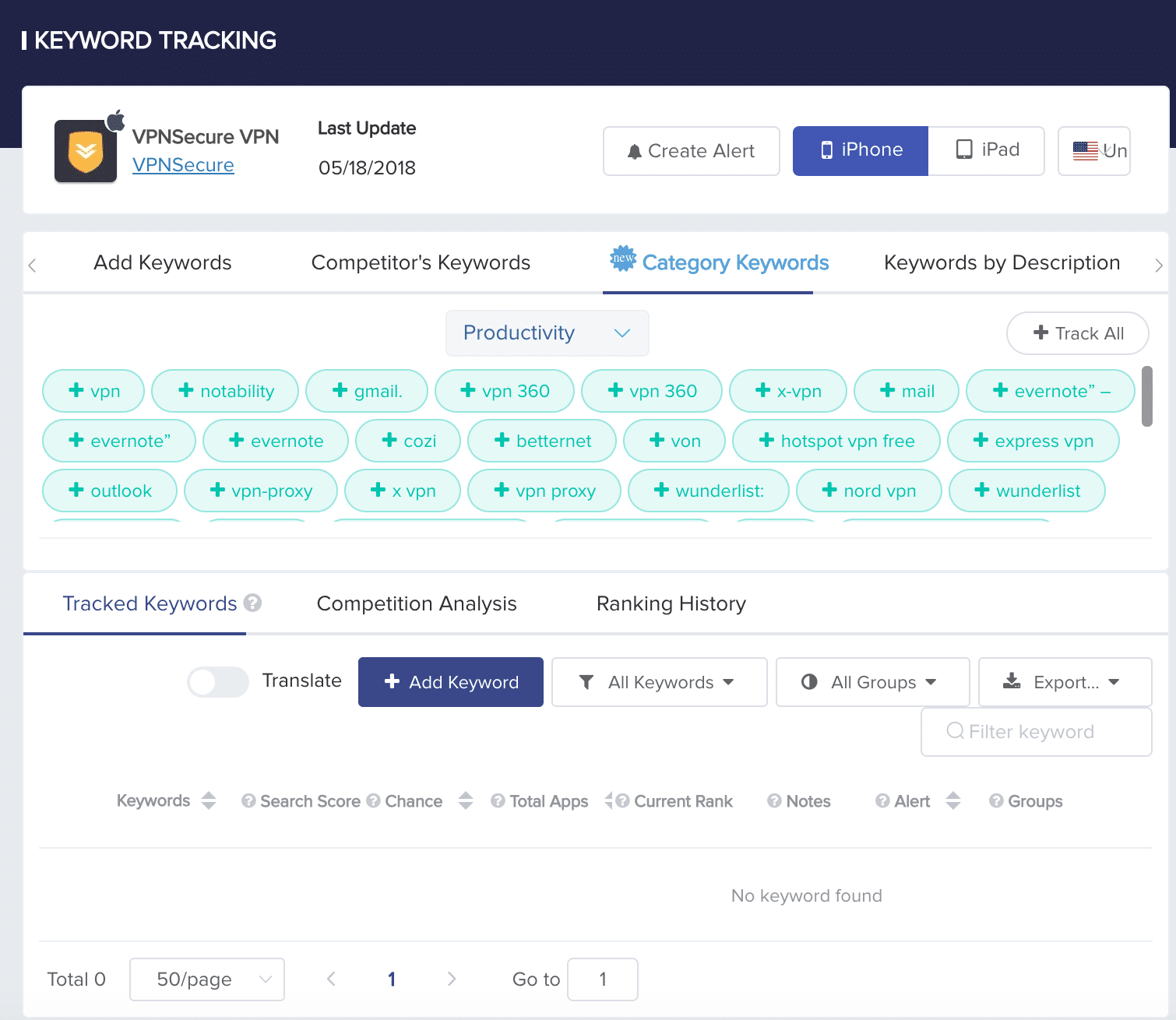Viewport: 1176px width, 1020px height.
Task: Add the 'betternet' keyword chip
Action: pyautogui.click(x=542, y=441)
